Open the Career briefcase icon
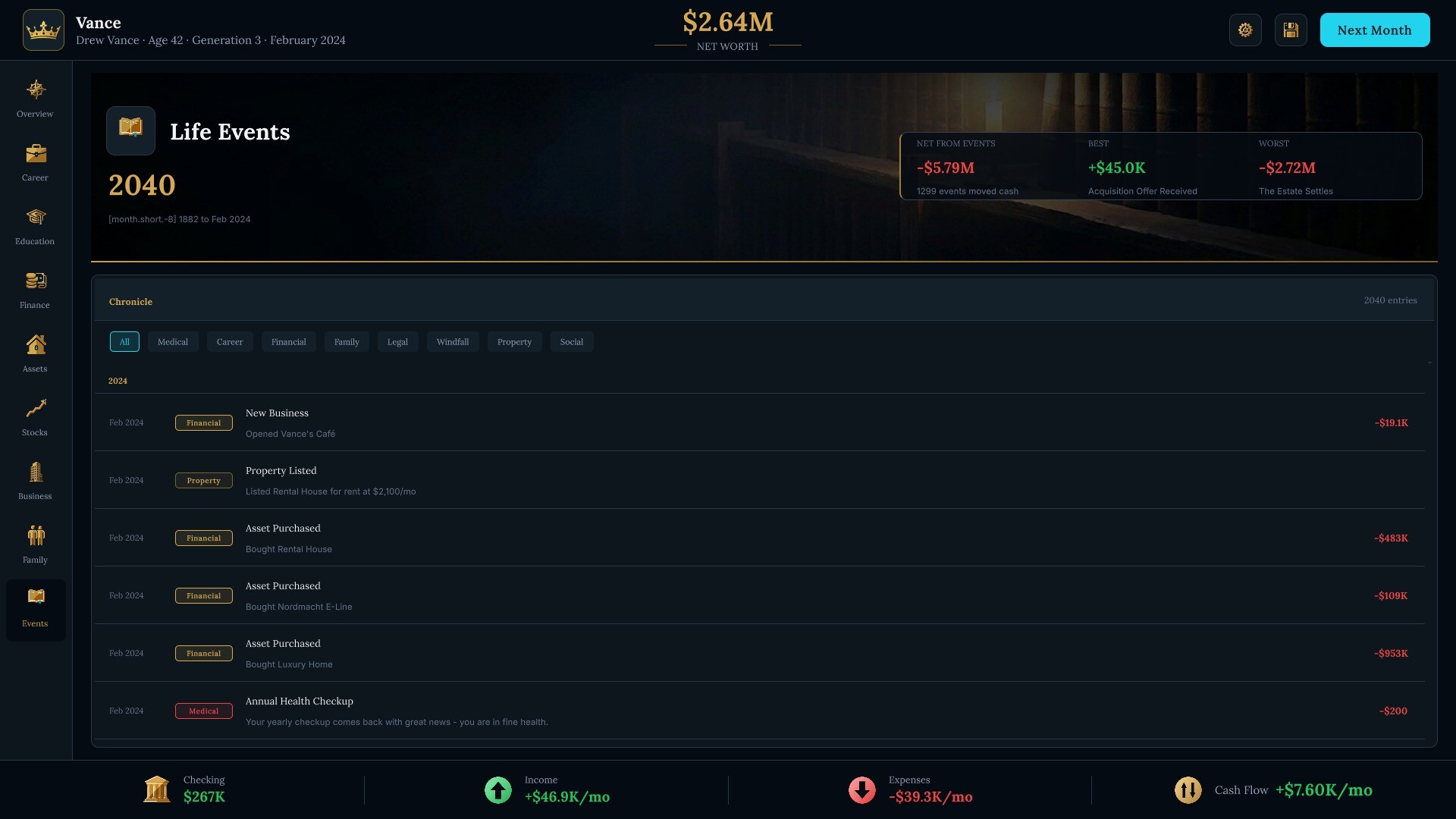Image resolution: width=1456 pixels, height=819 pixels. click(x=36, y=154)
